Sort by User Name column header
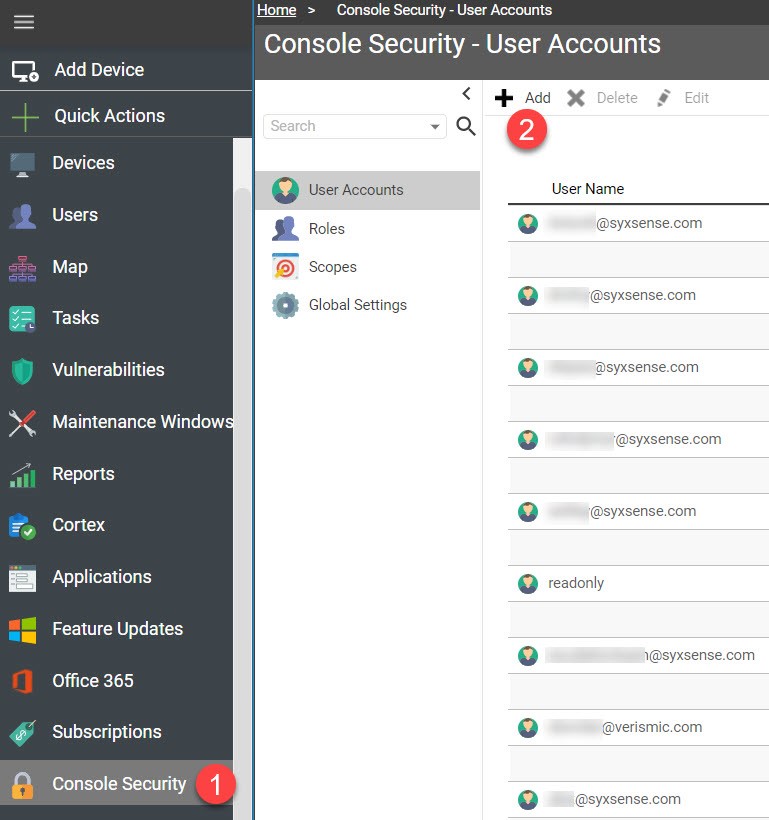The width and height of the screenshot is (769, 820). point(588,189)
